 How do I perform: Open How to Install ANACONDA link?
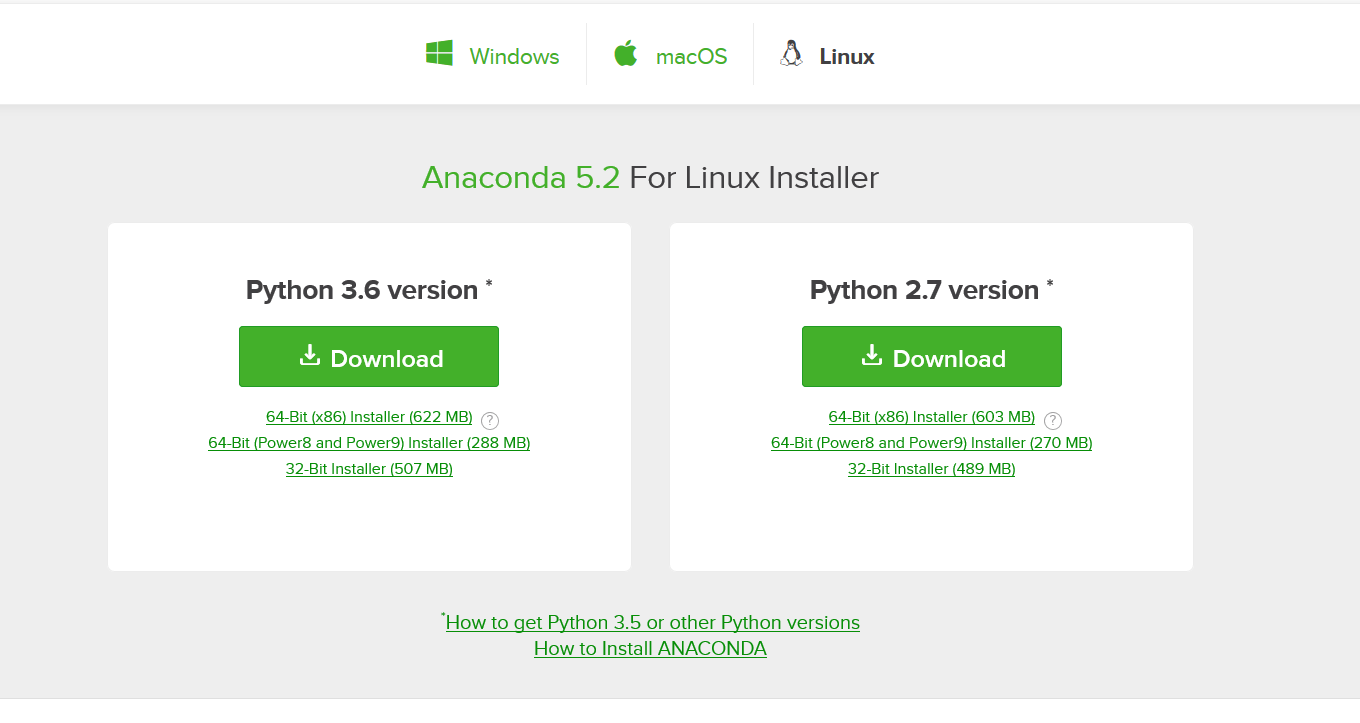[x=650, y=649]
